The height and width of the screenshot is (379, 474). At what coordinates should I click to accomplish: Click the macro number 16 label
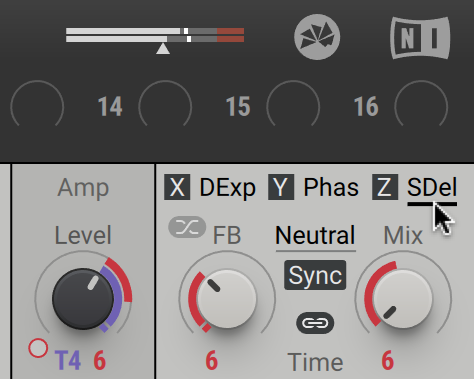366,107
